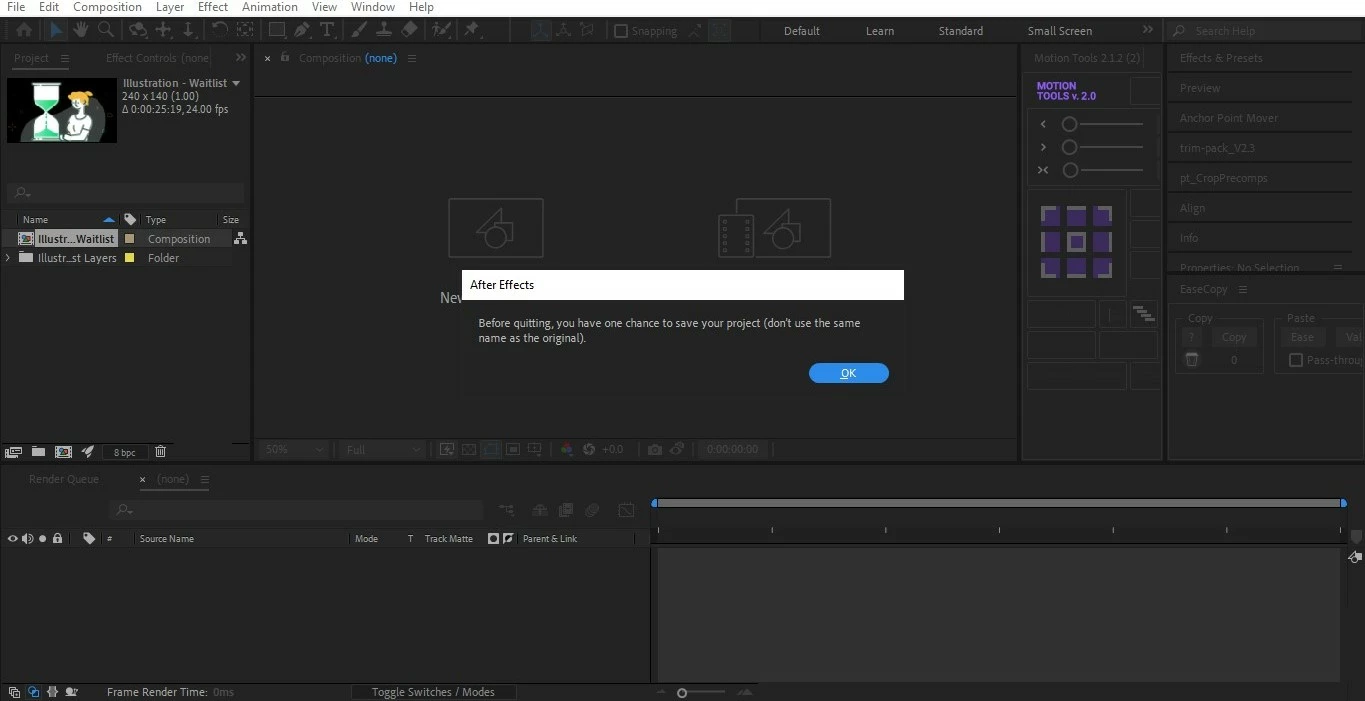1365x701 pixels.
Task: Select the Eraser tool
Action: point(409,30)
